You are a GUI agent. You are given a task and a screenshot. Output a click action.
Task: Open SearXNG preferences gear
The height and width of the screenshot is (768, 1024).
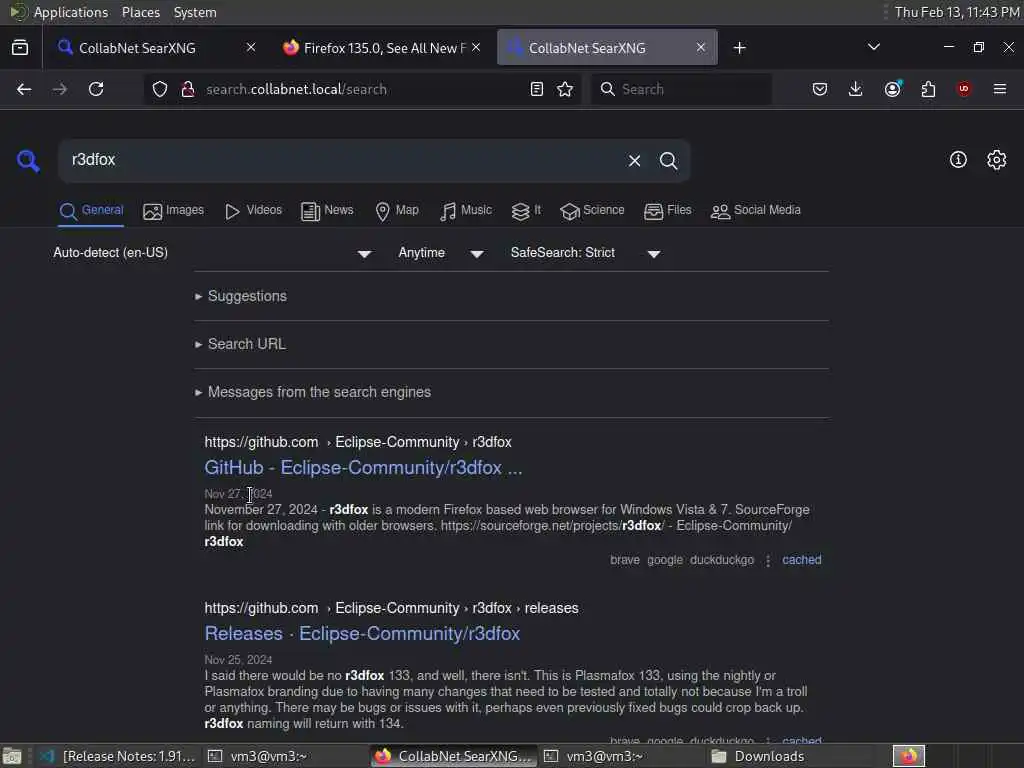[x=997, y=159]
